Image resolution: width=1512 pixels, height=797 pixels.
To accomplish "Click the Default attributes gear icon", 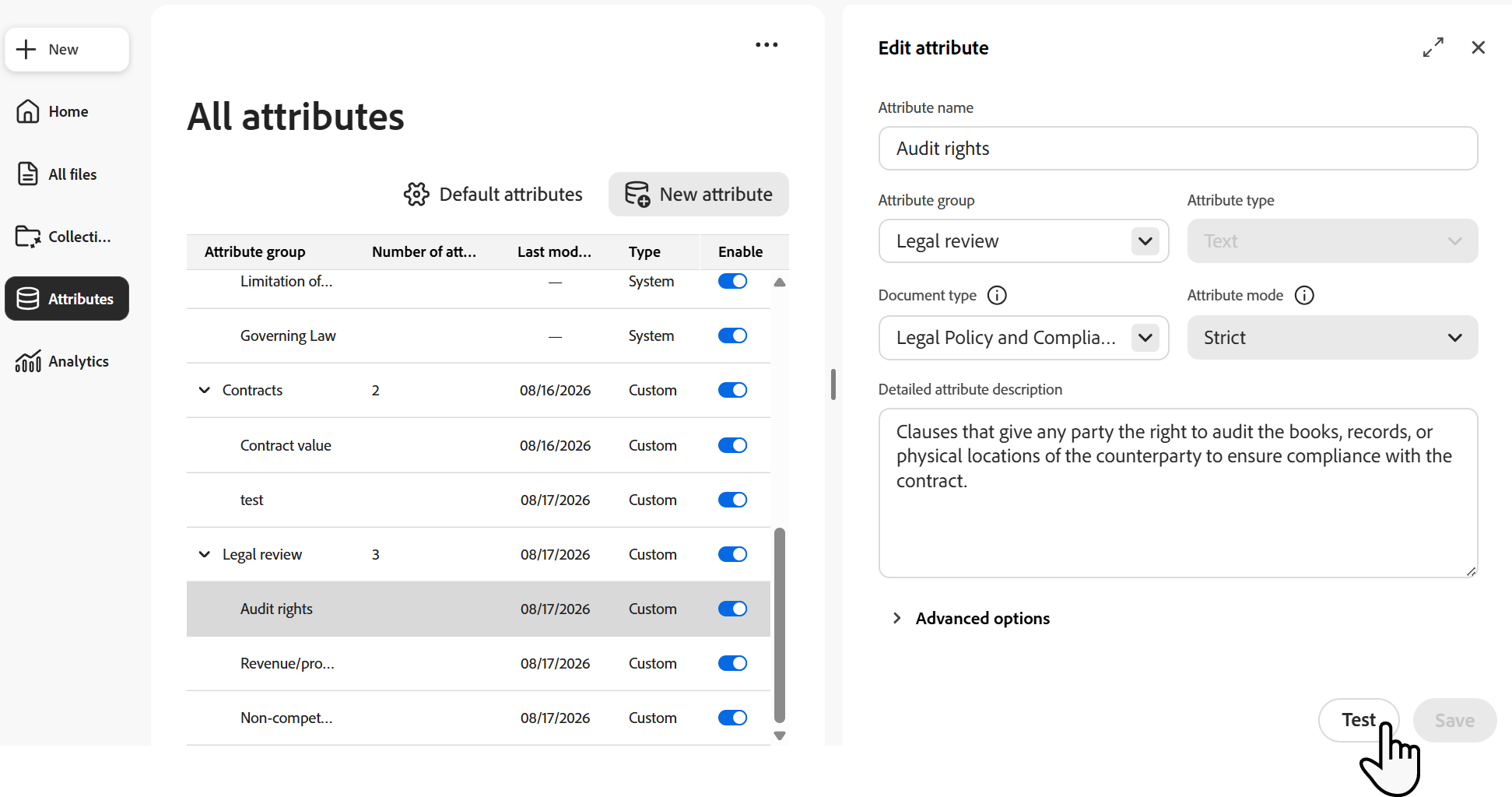I will (416, 195).
